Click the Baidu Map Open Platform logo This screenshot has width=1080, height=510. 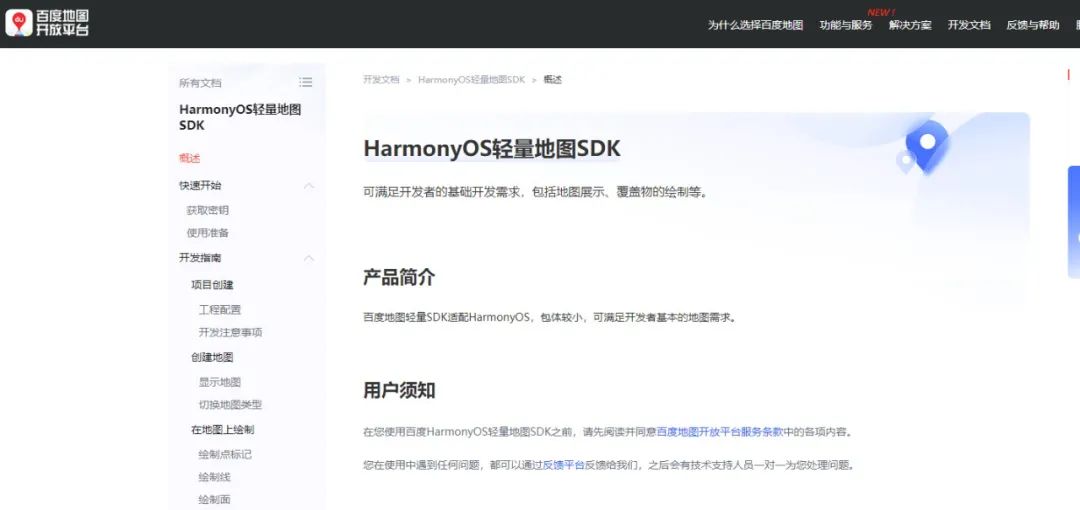(x=47, y=23)
